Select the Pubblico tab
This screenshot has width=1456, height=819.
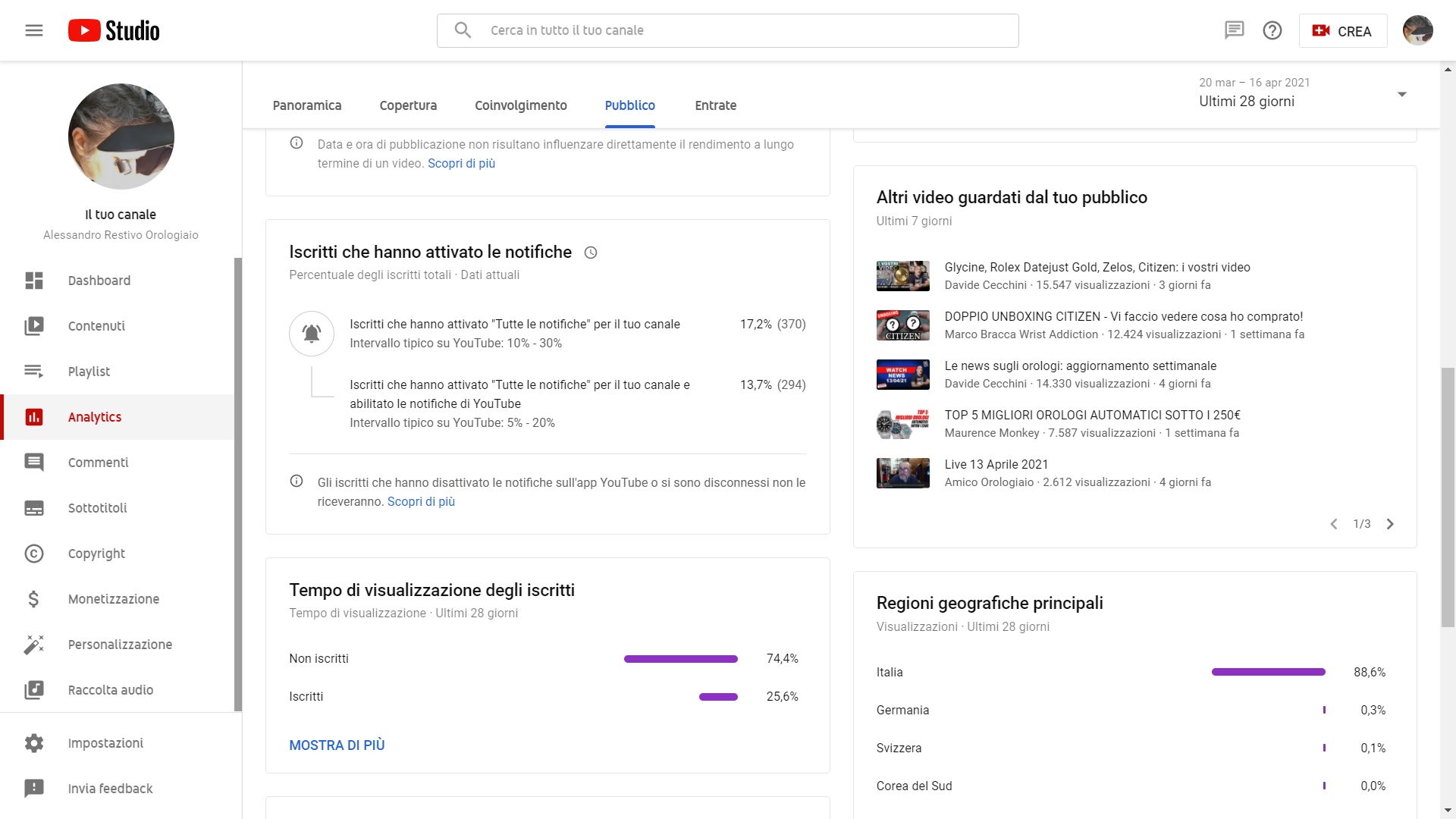pyautogui.click(x=630, y=105)
